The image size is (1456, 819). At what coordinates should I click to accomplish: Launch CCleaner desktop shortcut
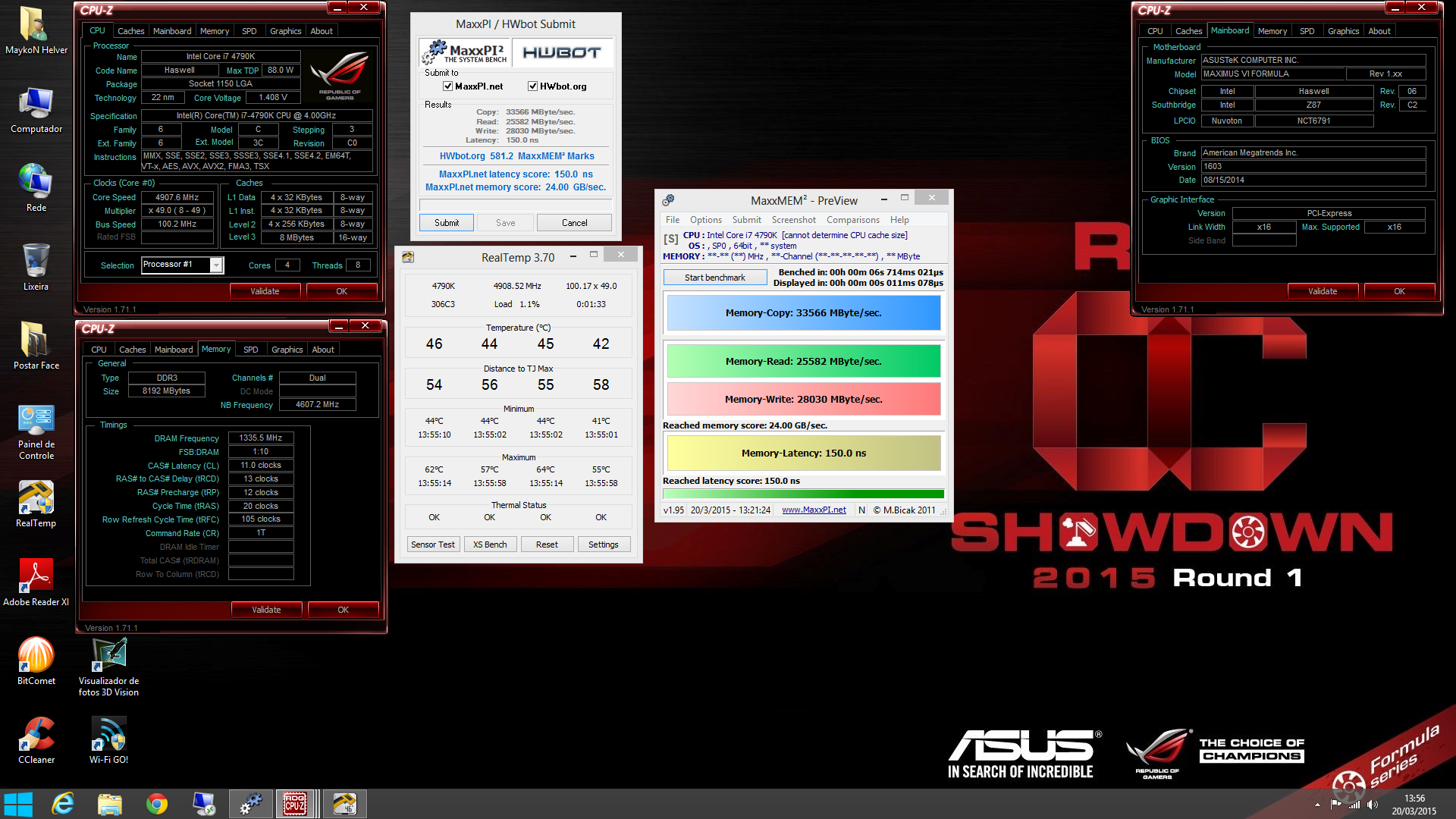pyautogui.click(x=36, y=740)
